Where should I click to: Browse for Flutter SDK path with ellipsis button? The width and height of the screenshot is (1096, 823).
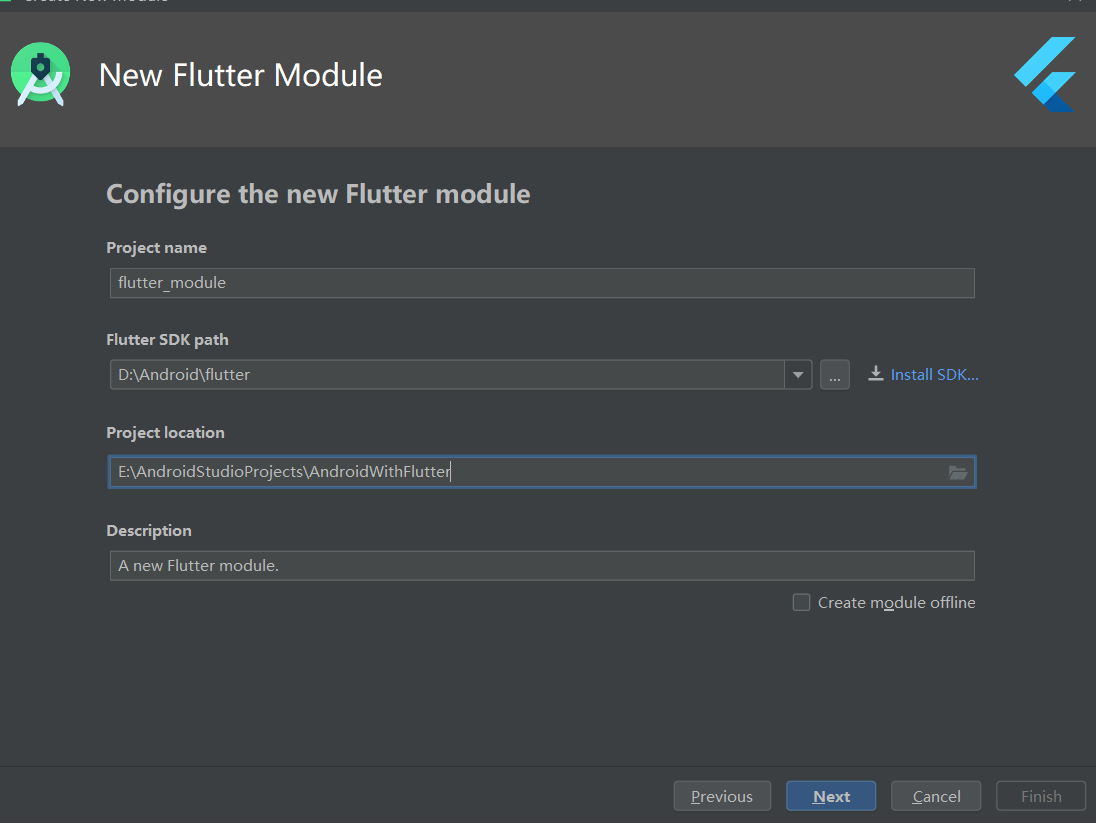tap(835, 375)
